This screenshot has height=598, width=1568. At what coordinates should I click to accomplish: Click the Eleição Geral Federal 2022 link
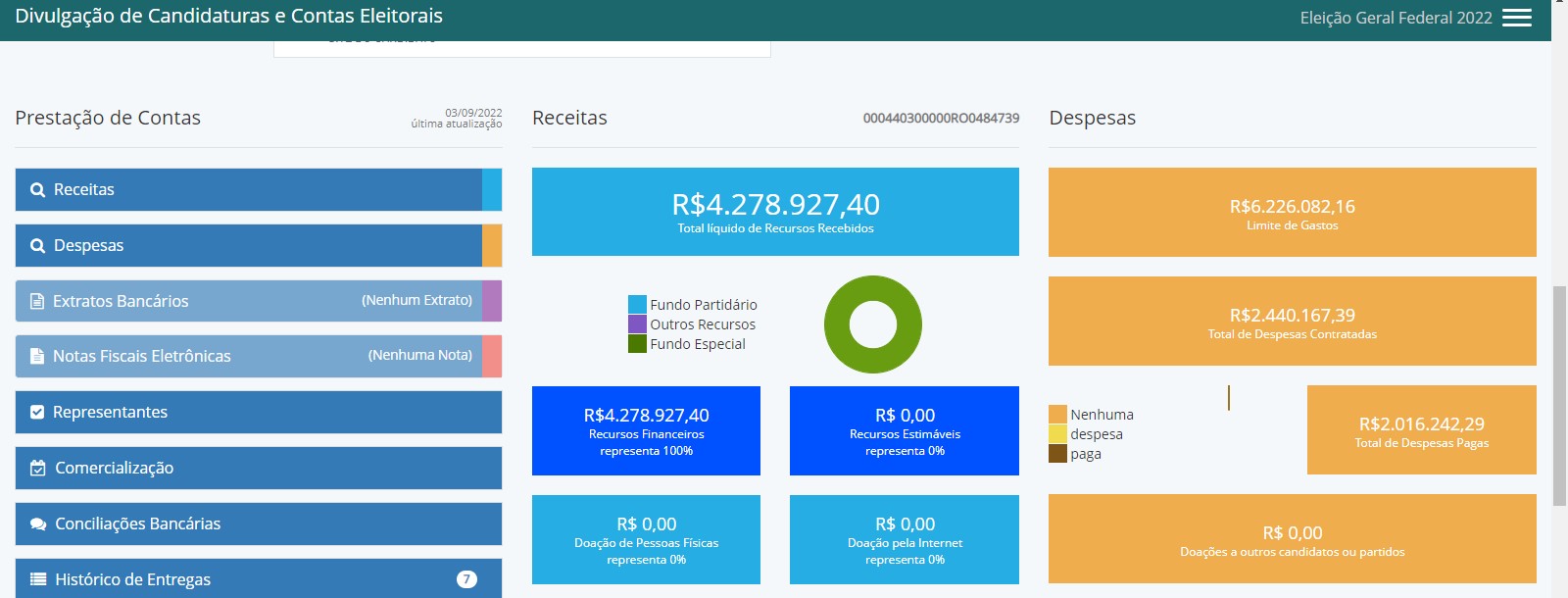point(1396,18)
